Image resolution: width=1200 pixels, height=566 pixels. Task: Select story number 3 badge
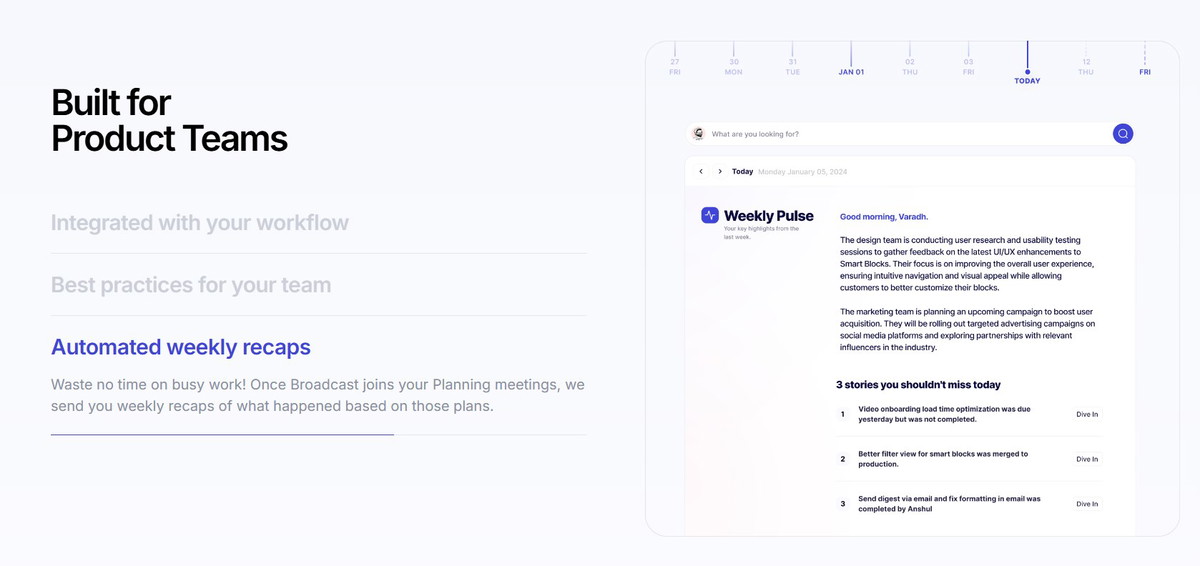point(843,504)
